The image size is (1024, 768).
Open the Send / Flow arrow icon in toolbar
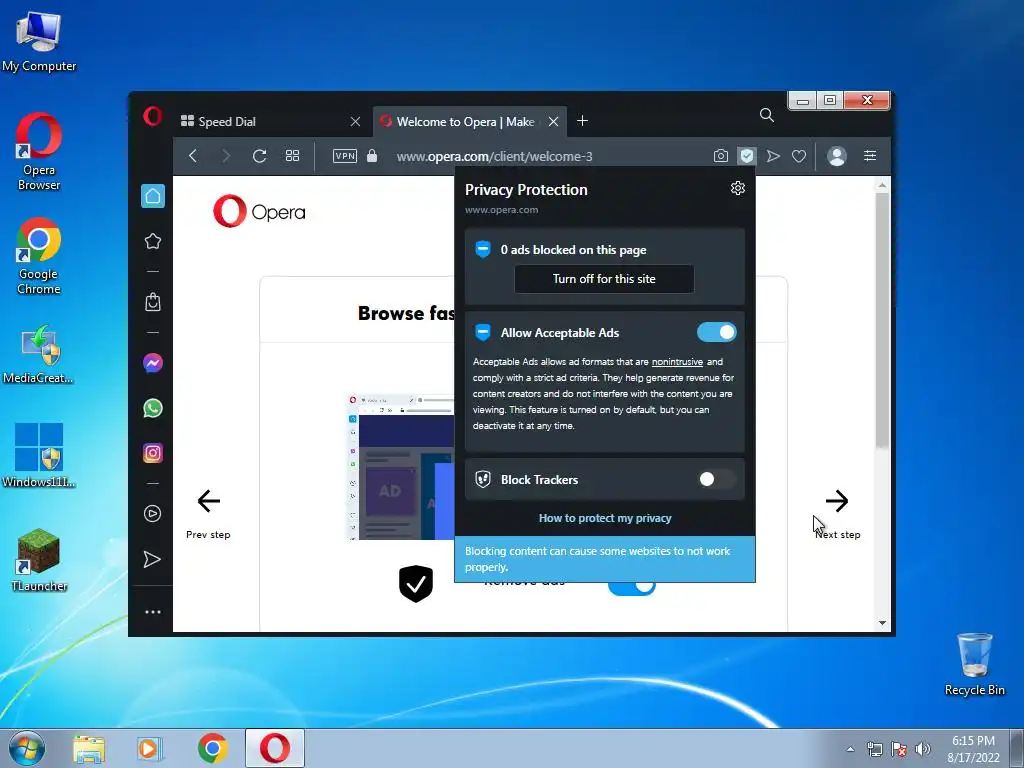(x=773, y=156)
